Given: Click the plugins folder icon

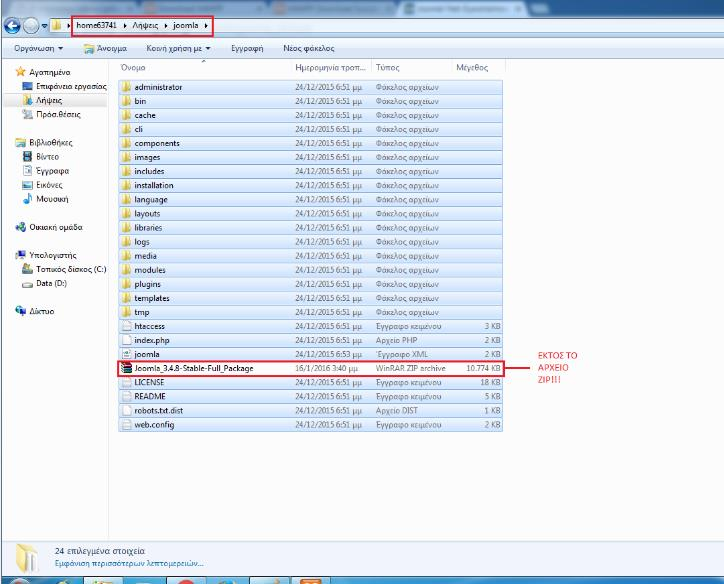Looking at the screenshot, I should (x=127, y=284).
